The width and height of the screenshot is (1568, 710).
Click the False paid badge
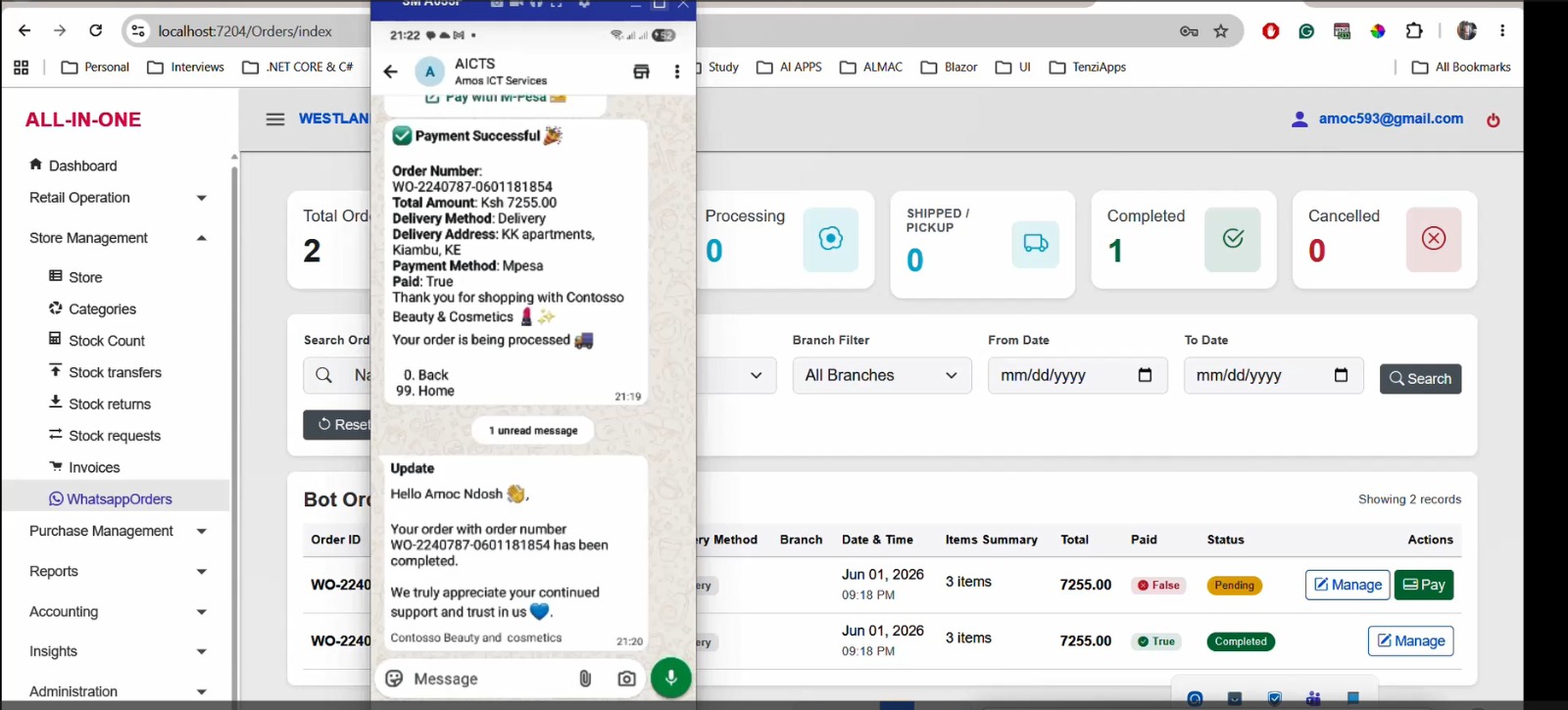1157,586
